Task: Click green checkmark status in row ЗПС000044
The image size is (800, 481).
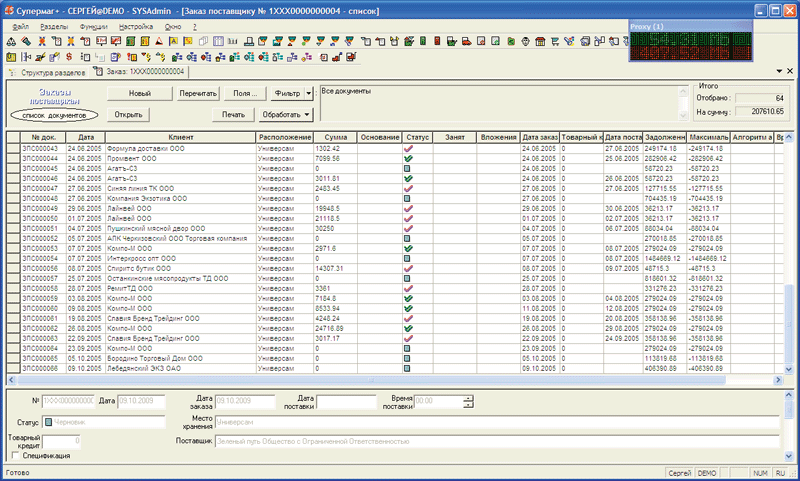Action: 407,158
